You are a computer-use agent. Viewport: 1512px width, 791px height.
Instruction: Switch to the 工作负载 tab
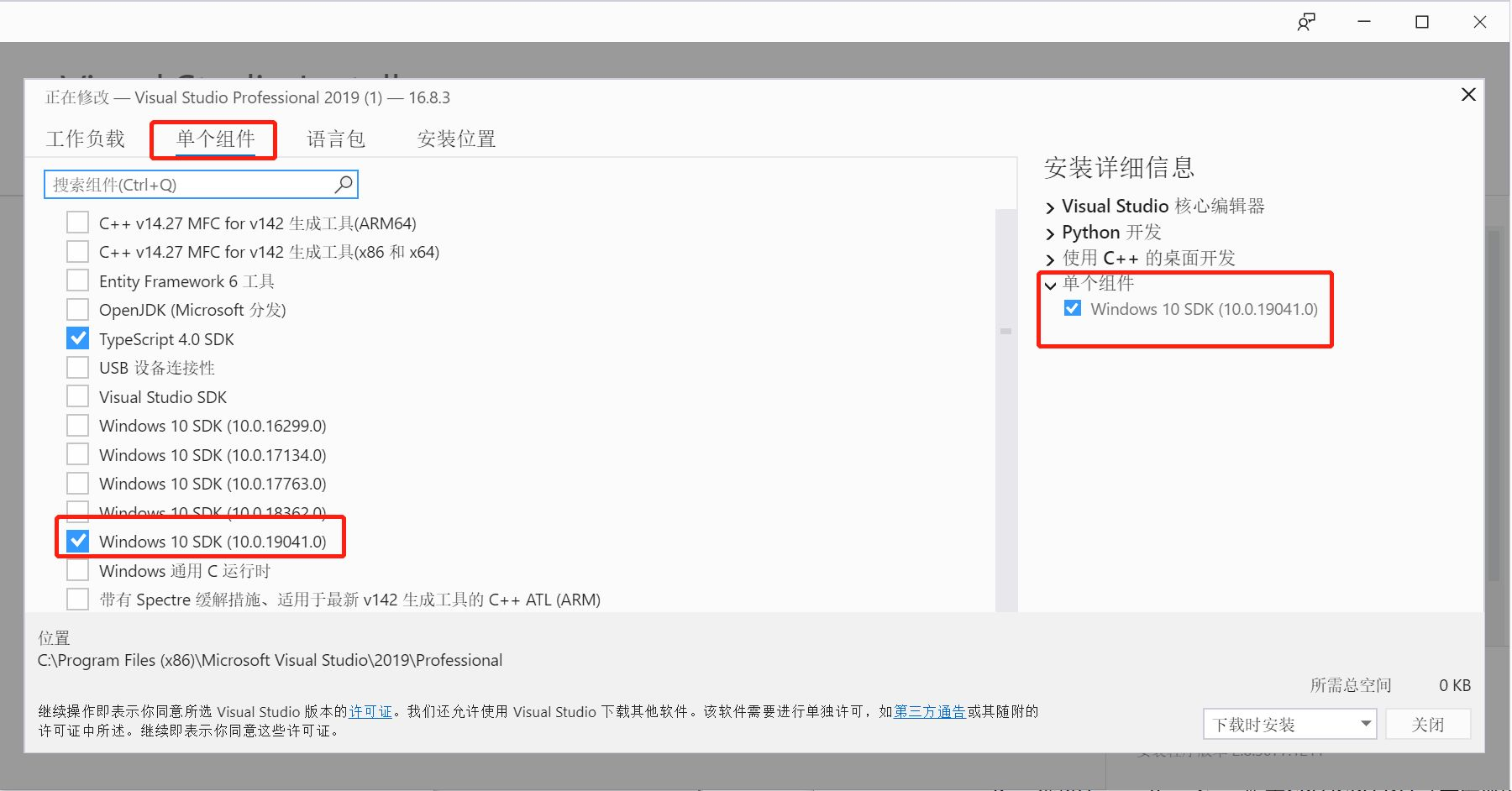pyautogui.click(x=85, y=138)
